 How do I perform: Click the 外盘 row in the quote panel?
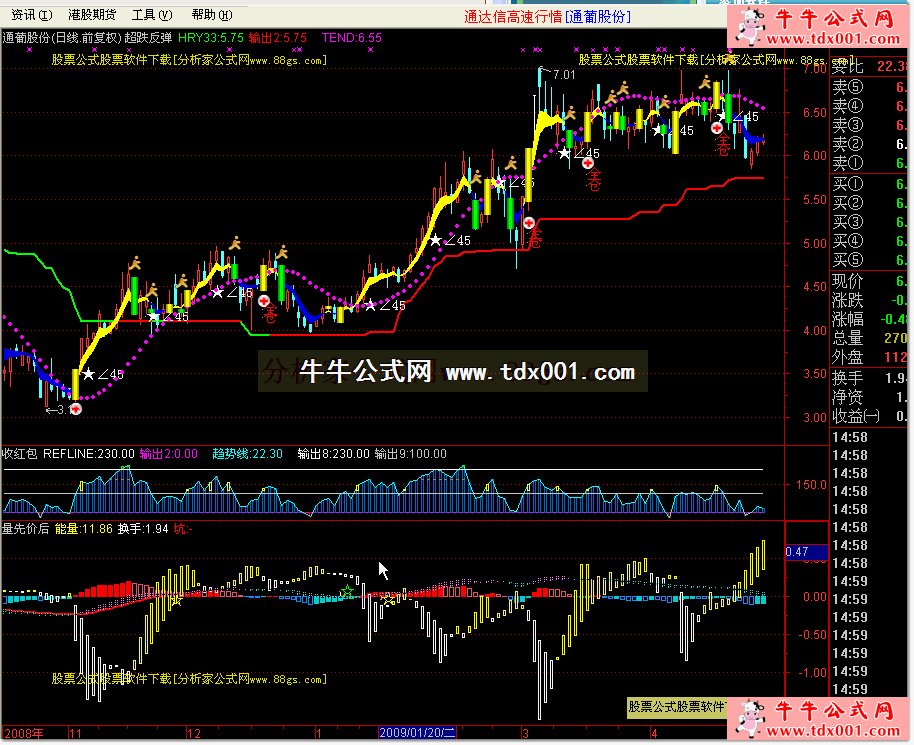[x=870, y=357]
